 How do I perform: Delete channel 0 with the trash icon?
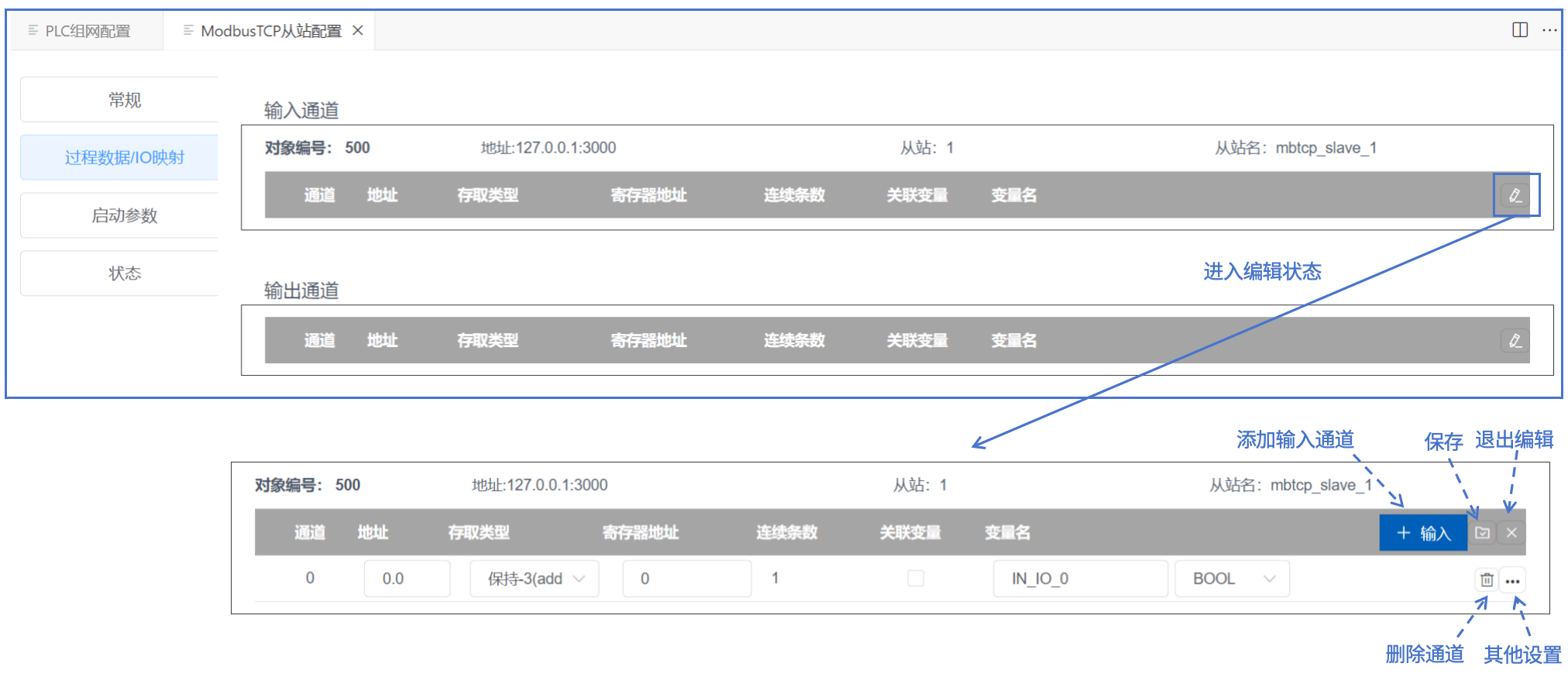click(x=1487, y=579)
